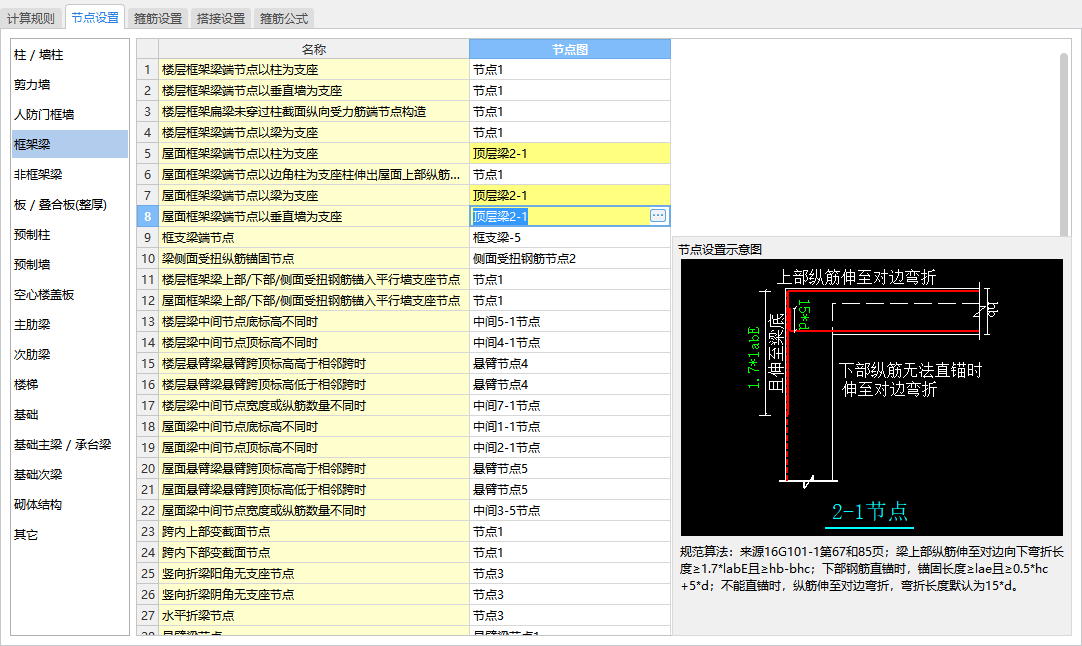Open the 箍筋公式 tab
Image resolution: width=1082 pixels, height=646 pixels.
(284, 18)
